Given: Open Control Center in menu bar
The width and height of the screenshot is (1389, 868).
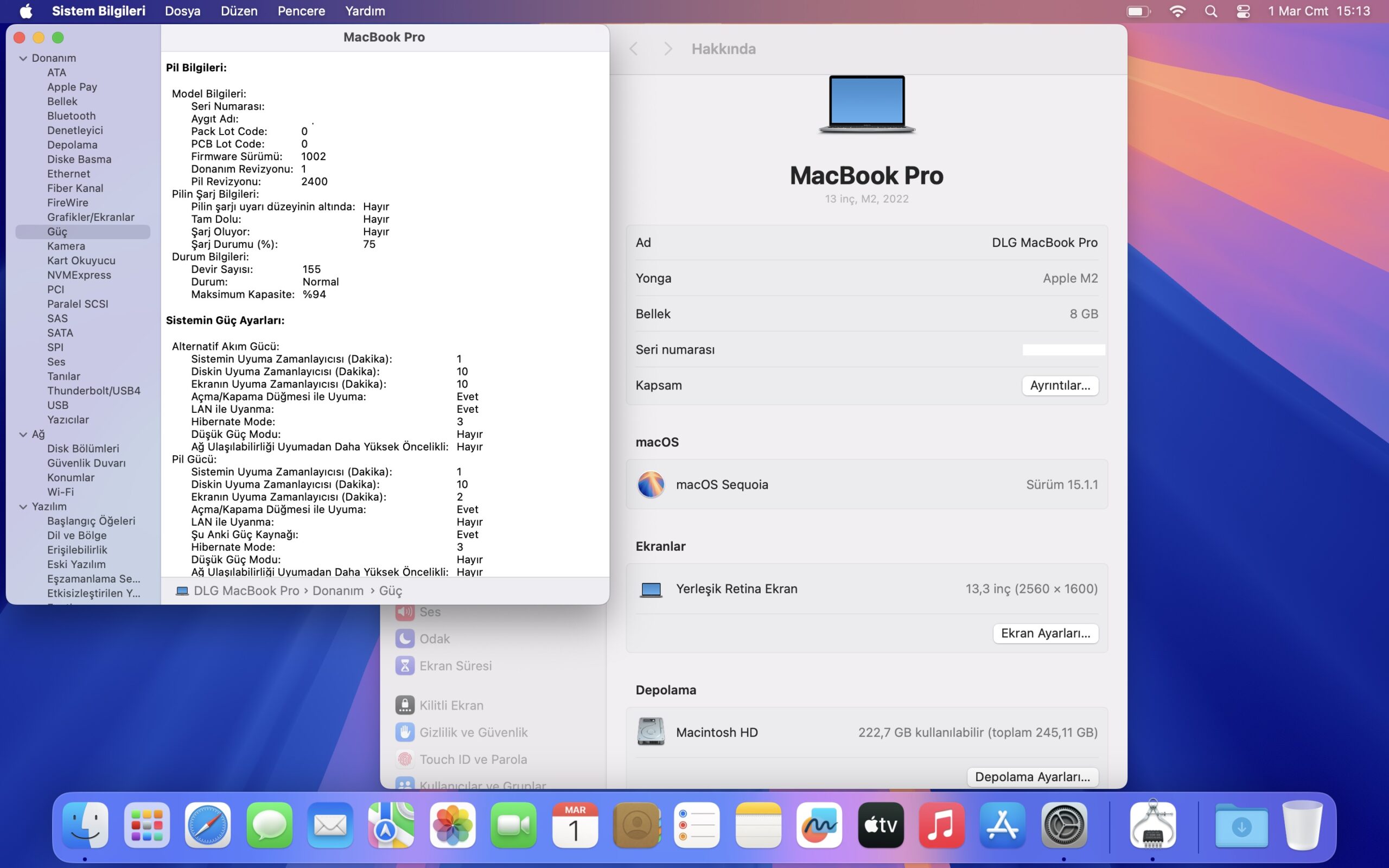Looking at the screenshot, I should (x=1243, y=11).
